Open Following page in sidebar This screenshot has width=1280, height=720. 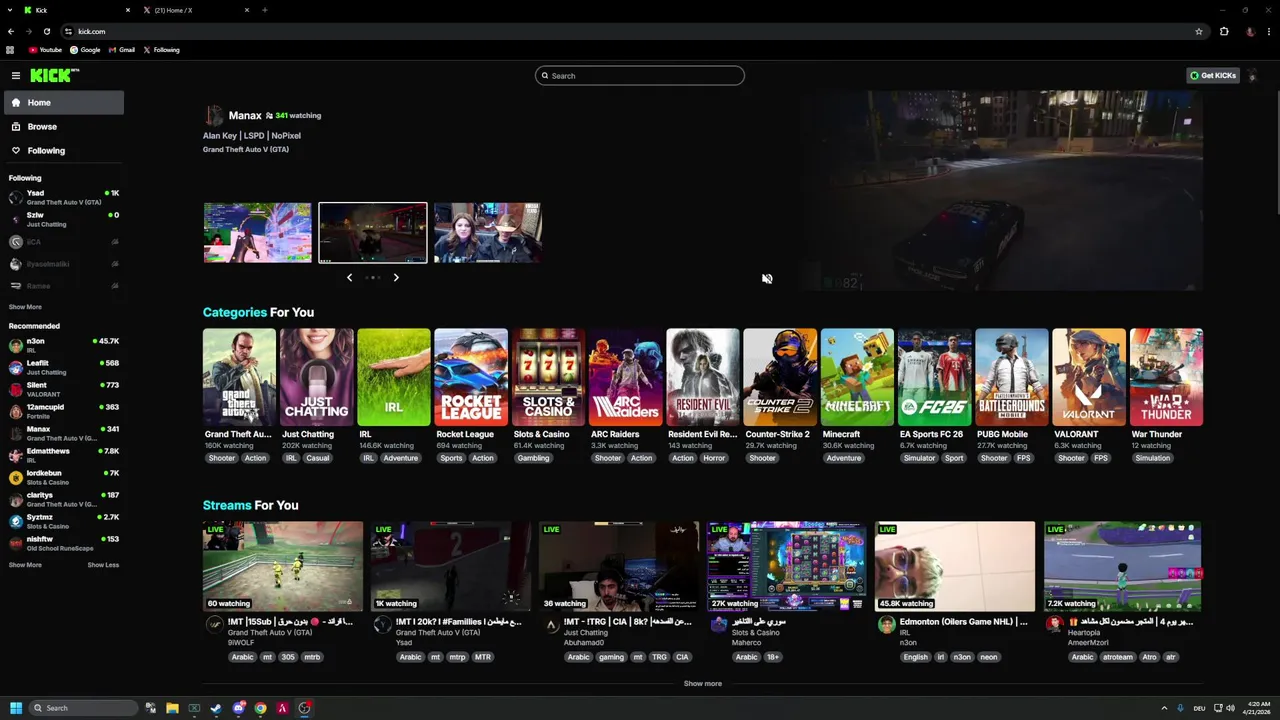(64, 150)
